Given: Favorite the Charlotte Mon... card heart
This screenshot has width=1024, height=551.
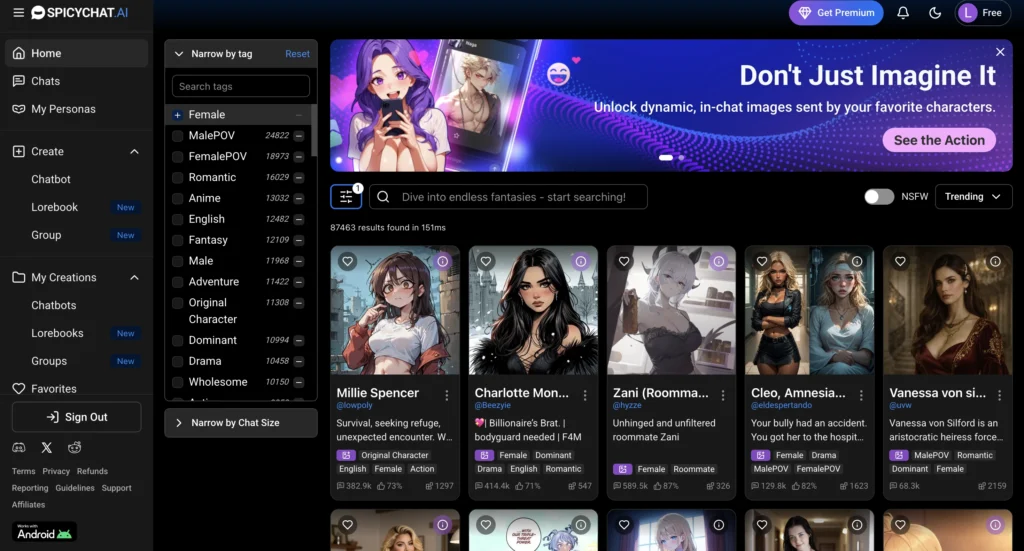Looking at the screenshot, I should pos(486,261).
